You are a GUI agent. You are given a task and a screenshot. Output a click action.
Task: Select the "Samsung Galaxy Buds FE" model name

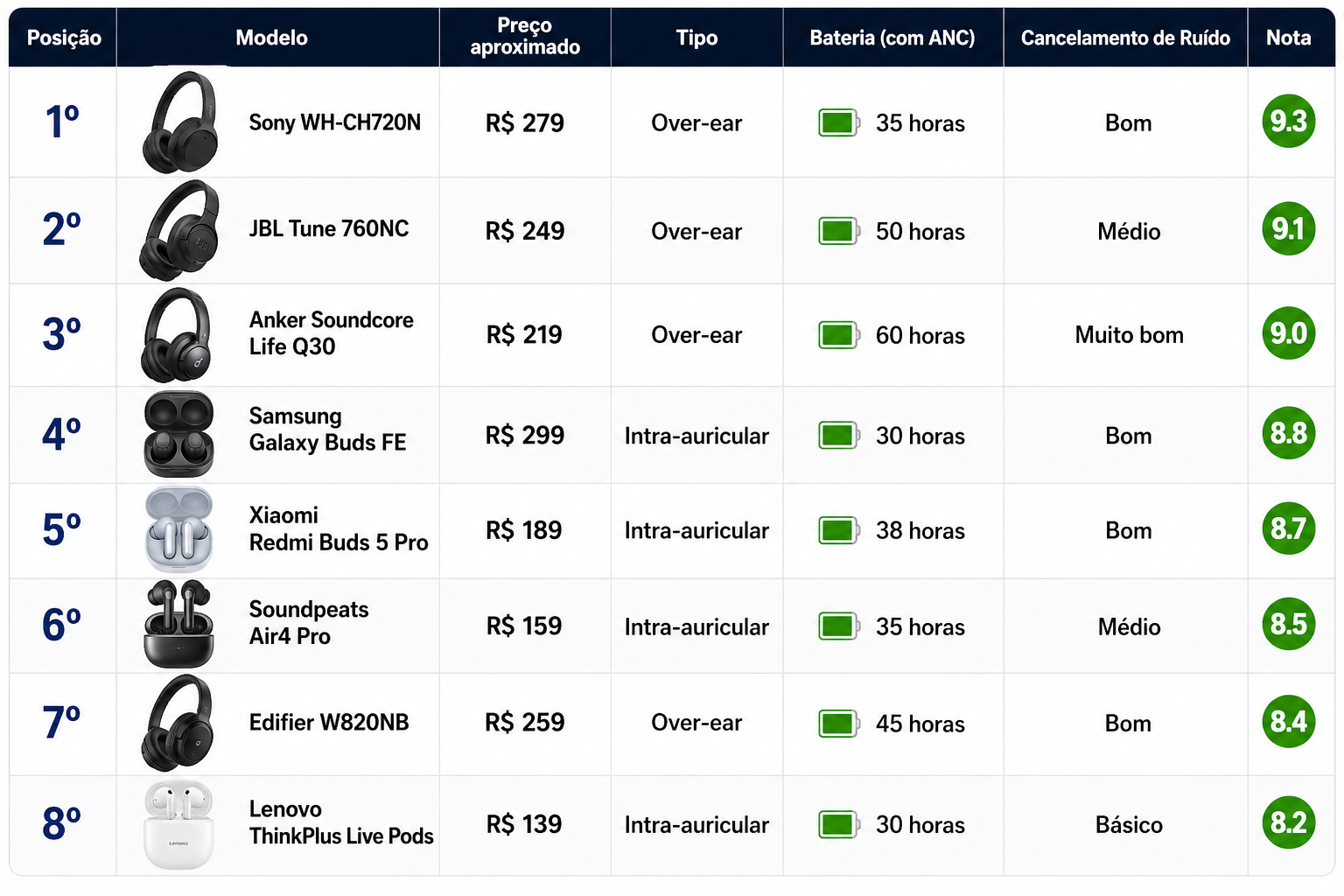pos(327,429)
